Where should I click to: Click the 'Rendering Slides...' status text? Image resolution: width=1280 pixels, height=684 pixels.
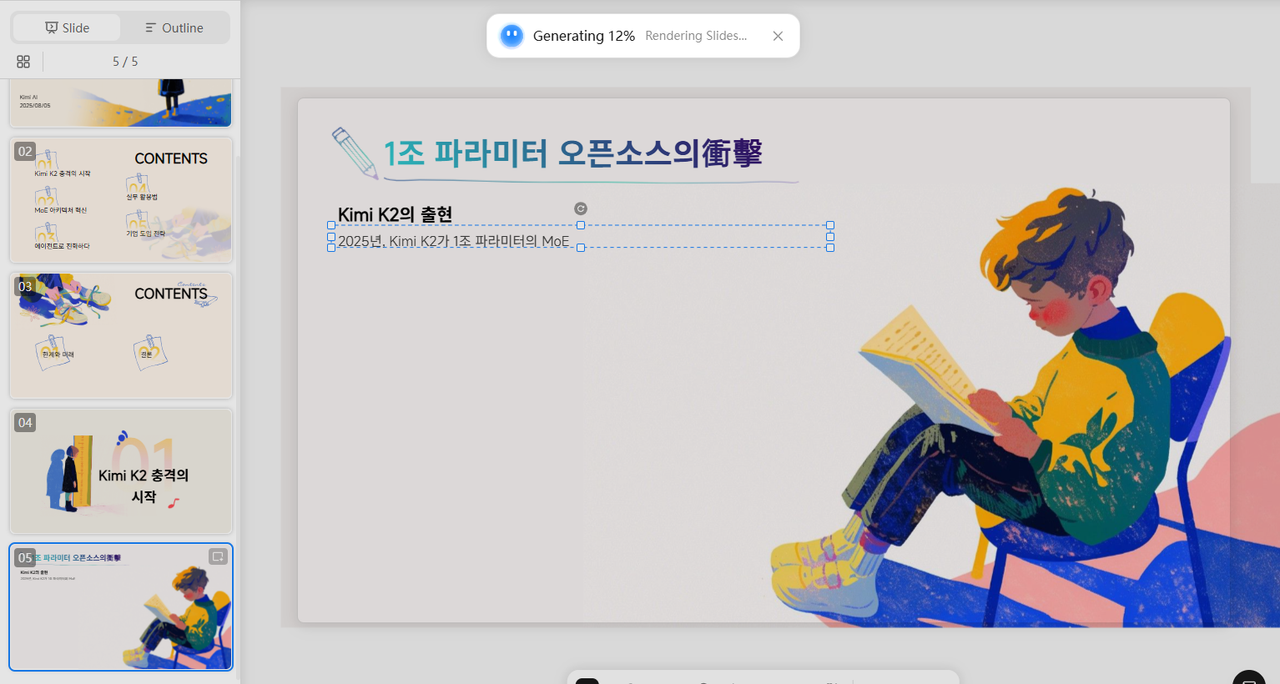696,36
